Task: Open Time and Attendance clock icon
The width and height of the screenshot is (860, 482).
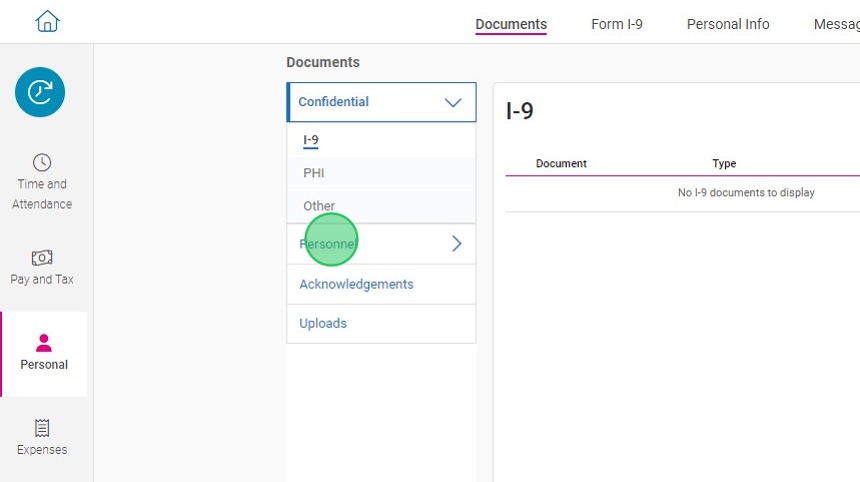Action: pyautogui.click(x=42, y=162)
